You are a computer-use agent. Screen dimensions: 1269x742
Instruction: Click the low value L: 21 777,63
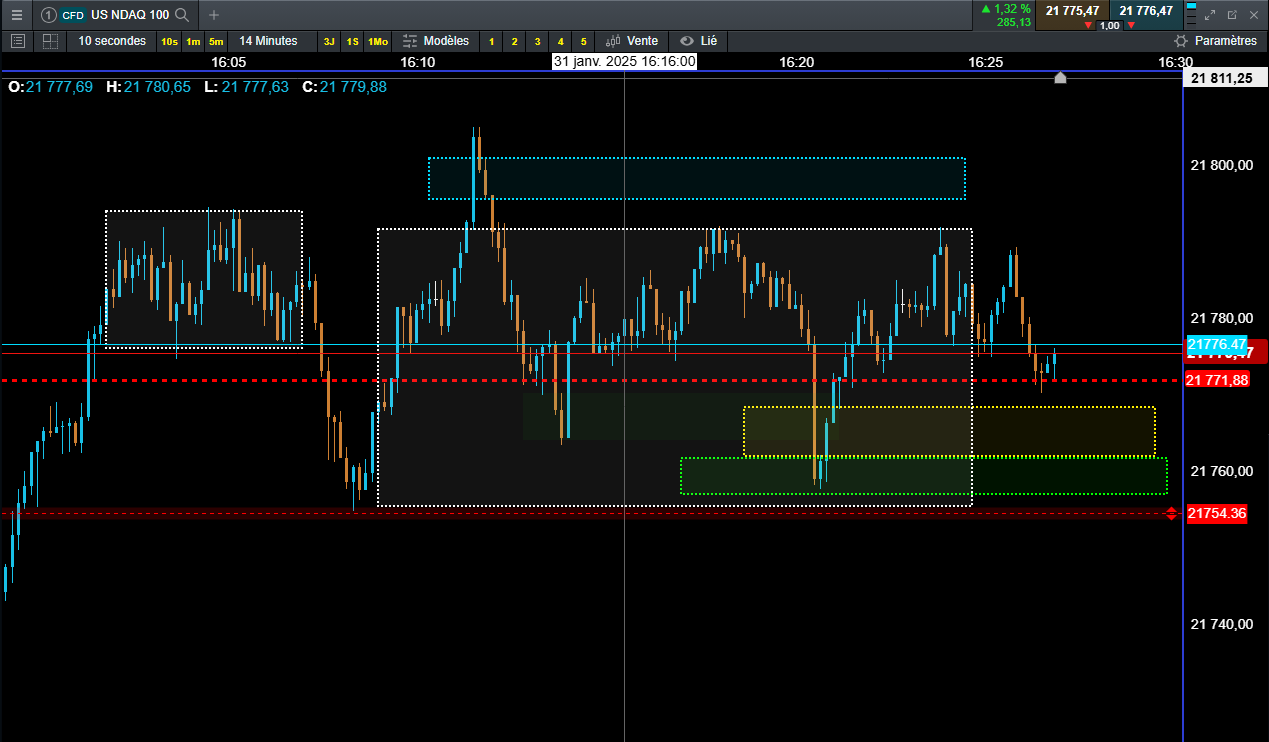click(246, 87)
